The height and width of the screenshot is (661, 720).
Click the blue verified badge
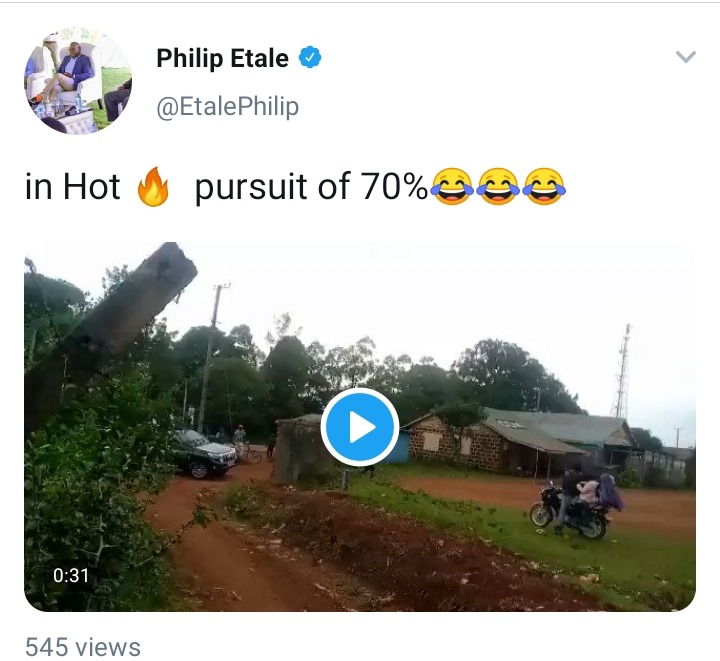tap(310, 57)
